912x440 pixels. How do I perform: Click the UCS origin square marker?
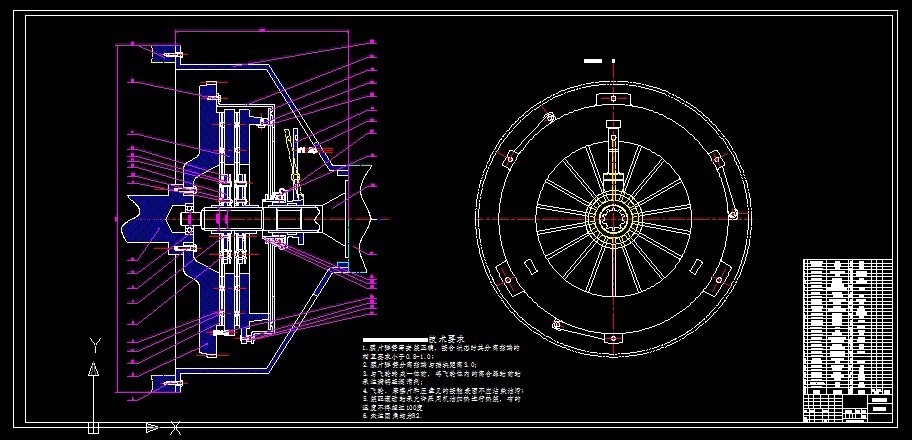point(93,428)
